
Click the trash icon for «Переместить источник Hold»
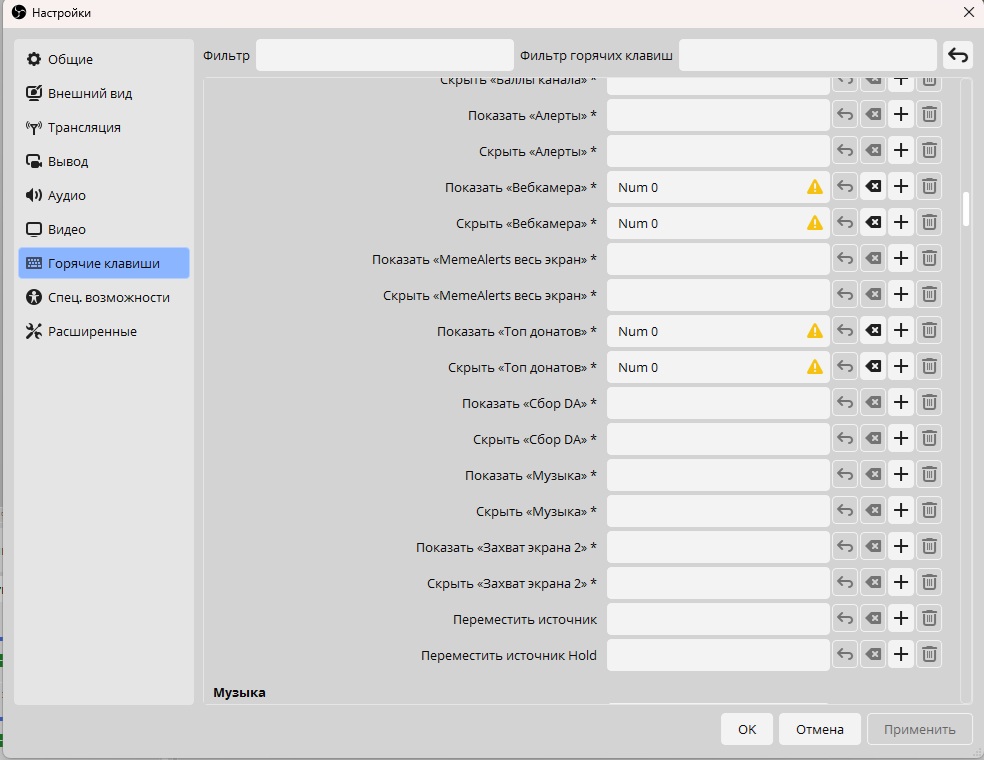tap(929, 654)
